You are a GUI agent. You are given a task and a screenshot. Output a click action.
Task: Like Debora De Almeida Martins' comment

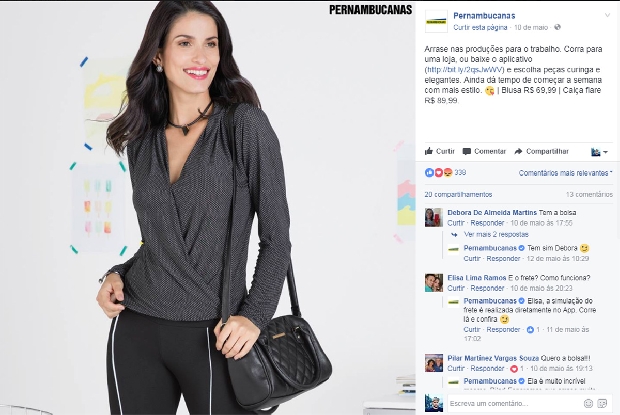pos(456,223)
